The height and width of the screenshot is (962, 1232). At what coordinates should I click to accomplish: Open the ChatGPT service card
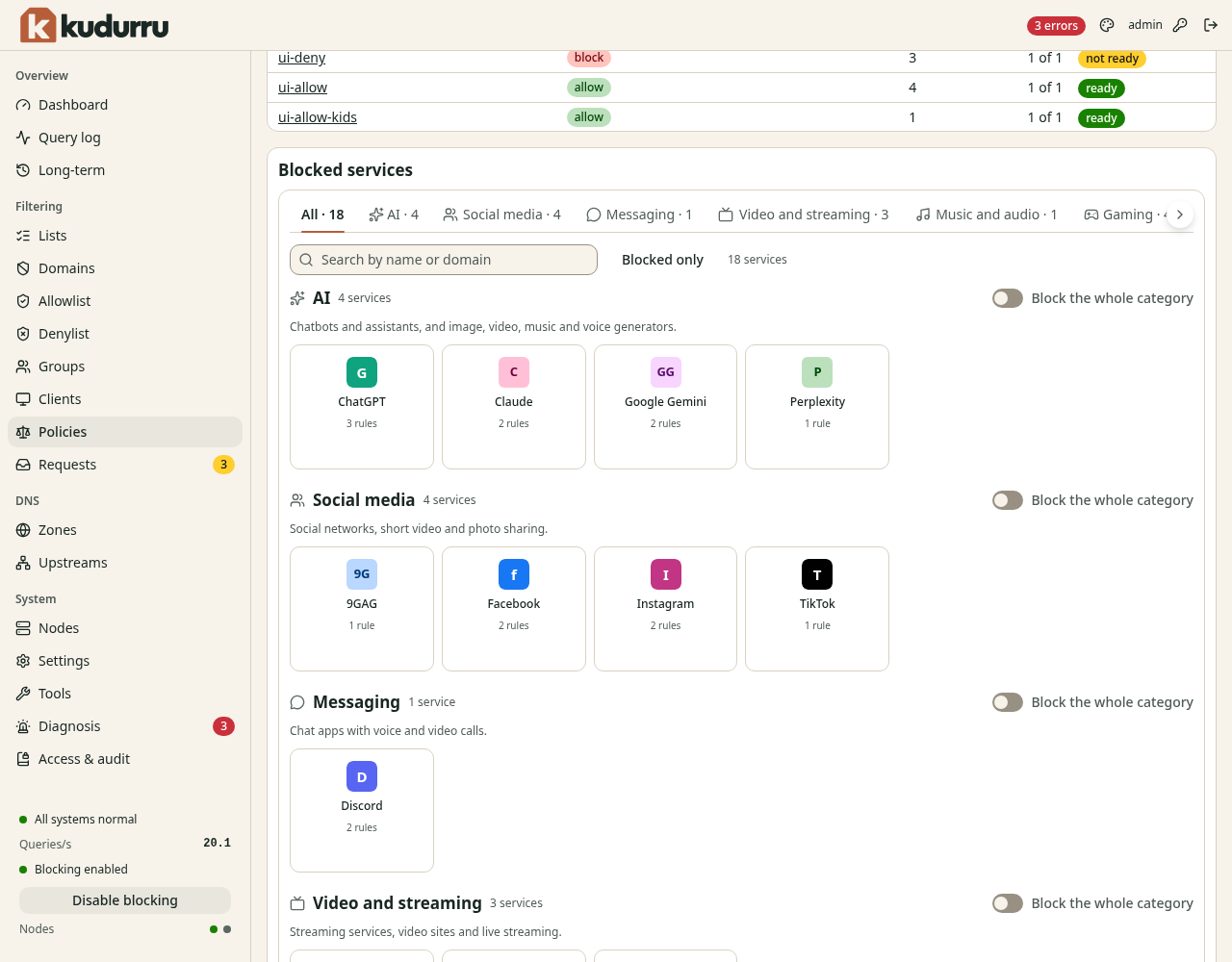click(x=362, y=407)
